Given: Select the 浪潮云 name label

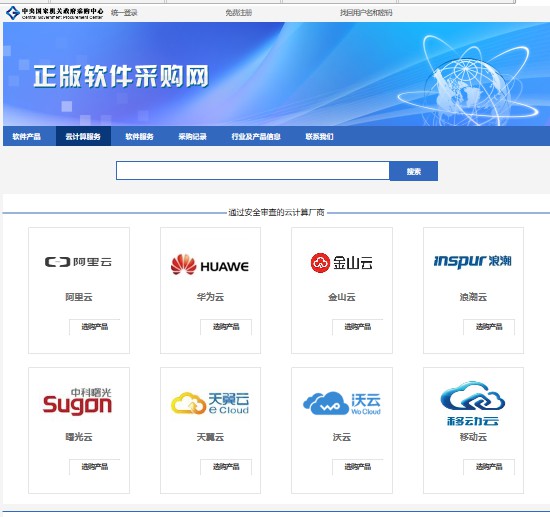Looking at the screenshot, I should tap(474, 297).
